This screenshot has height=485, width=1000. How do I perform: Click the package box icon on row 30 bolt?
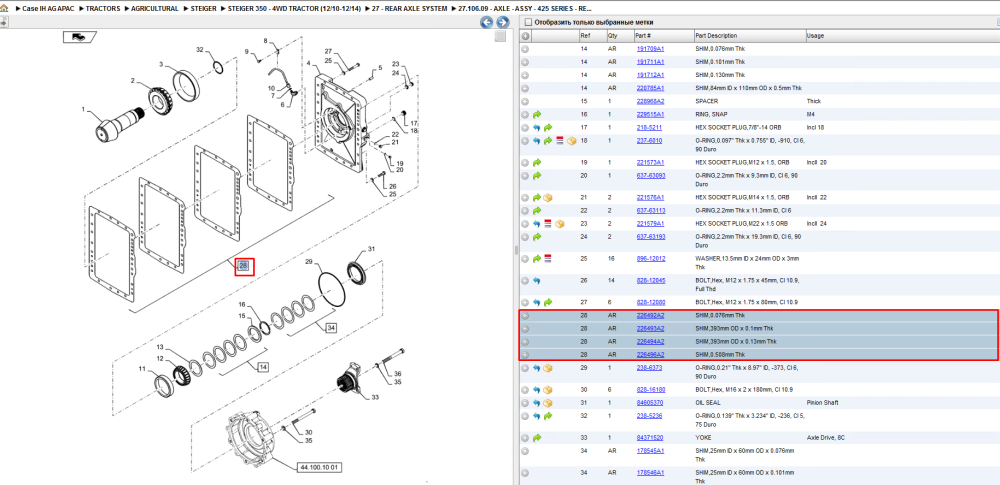tap(548, 390)
